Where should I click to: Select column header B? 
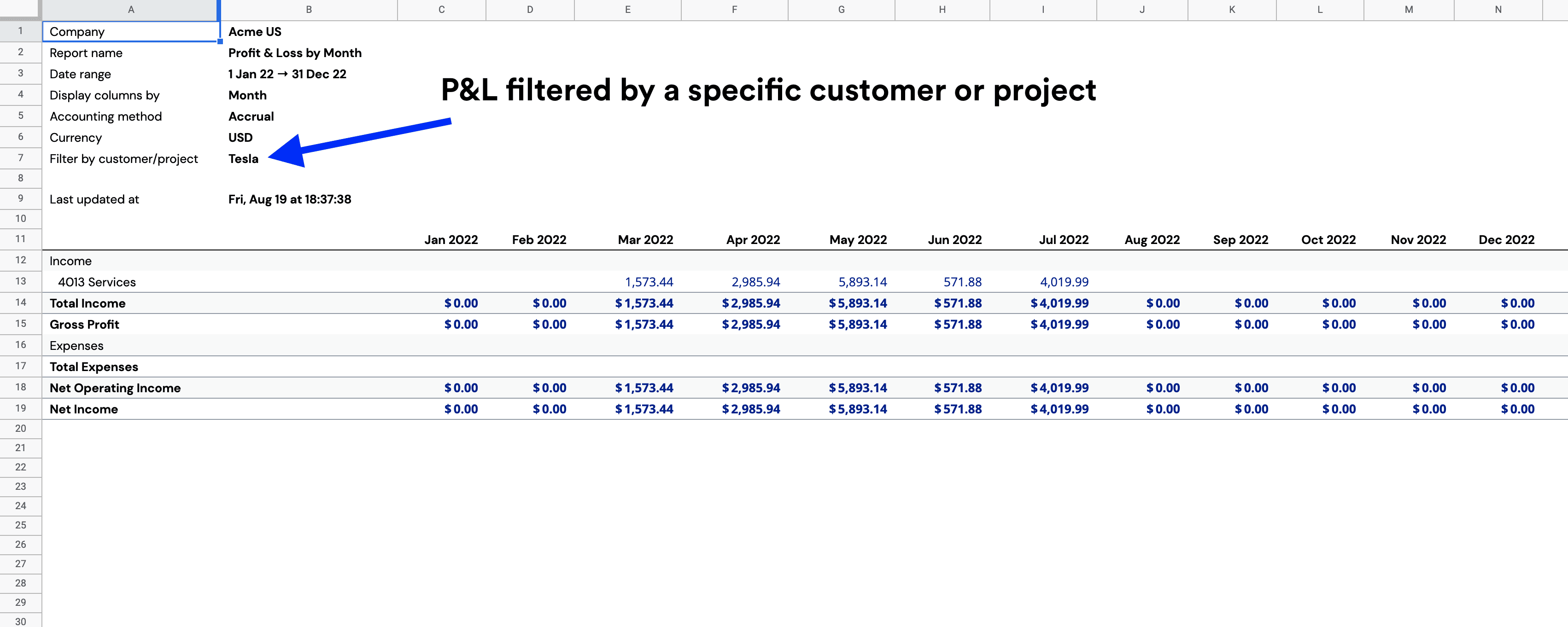click(308, 10)
